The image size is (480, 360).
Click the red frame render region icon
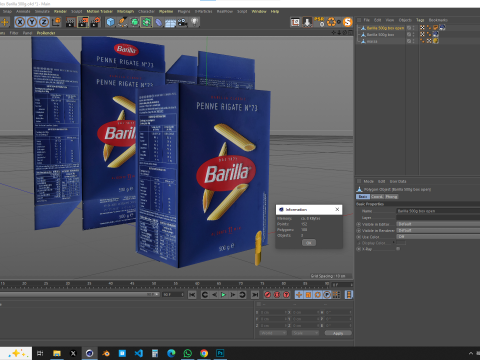pyautogui.click(x=295, y=22)
